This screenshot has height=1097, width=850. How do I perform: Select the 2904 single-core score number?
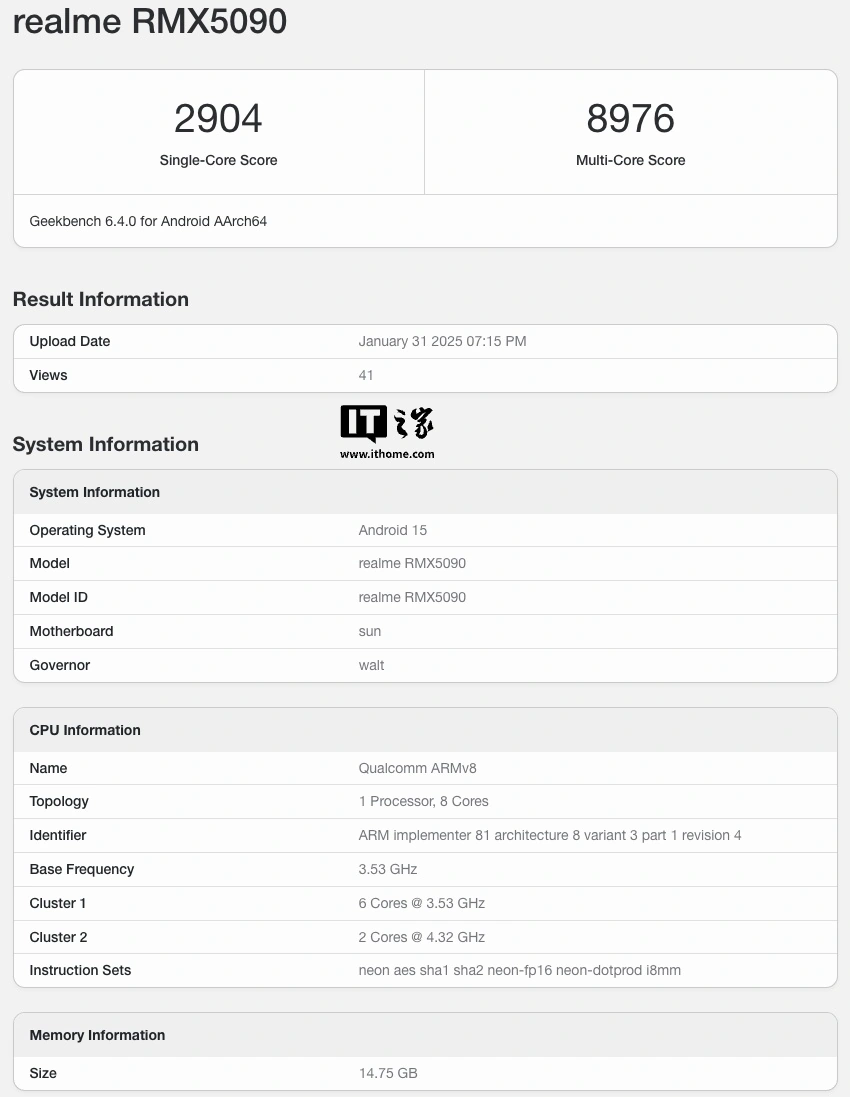coord(218,119)
